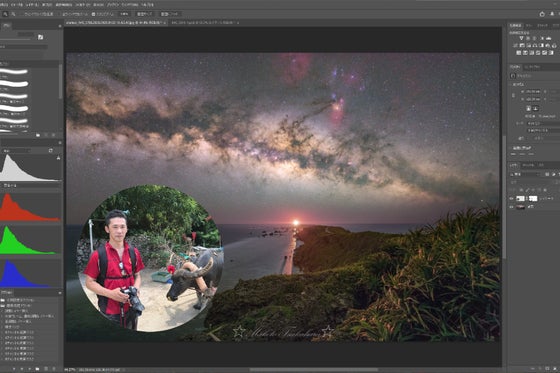Create new action set with folder icon

pos(38,368)
